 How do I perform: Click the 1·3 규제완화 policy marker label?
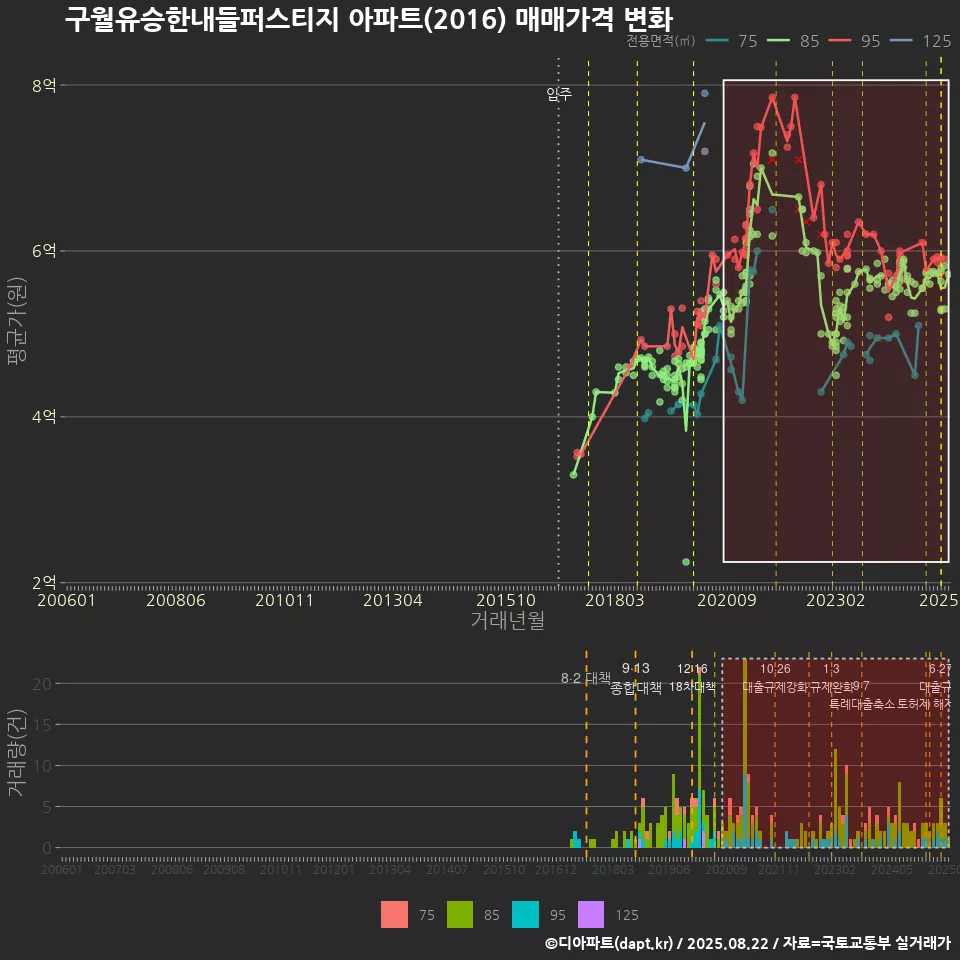tap(831, 678)
